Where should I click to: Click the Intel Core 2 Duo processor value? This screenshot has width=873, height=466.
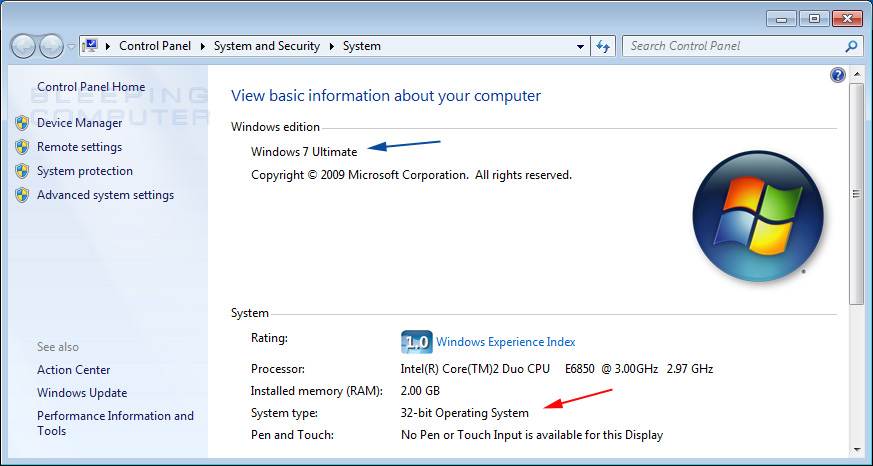click(x=557, y=369)
